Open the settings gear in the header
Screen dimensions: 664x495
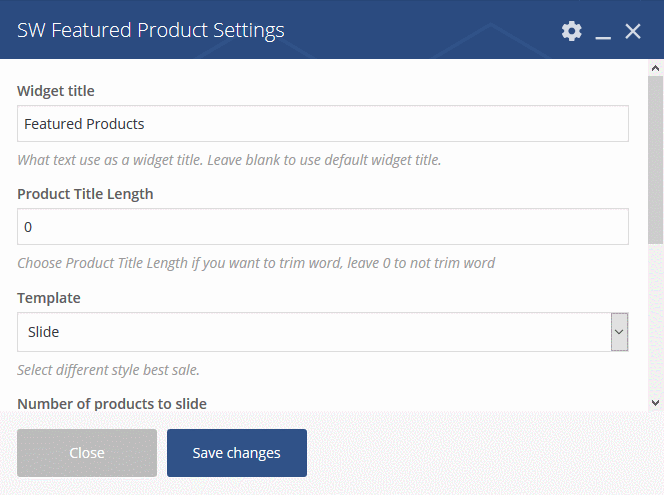[572, 31]
